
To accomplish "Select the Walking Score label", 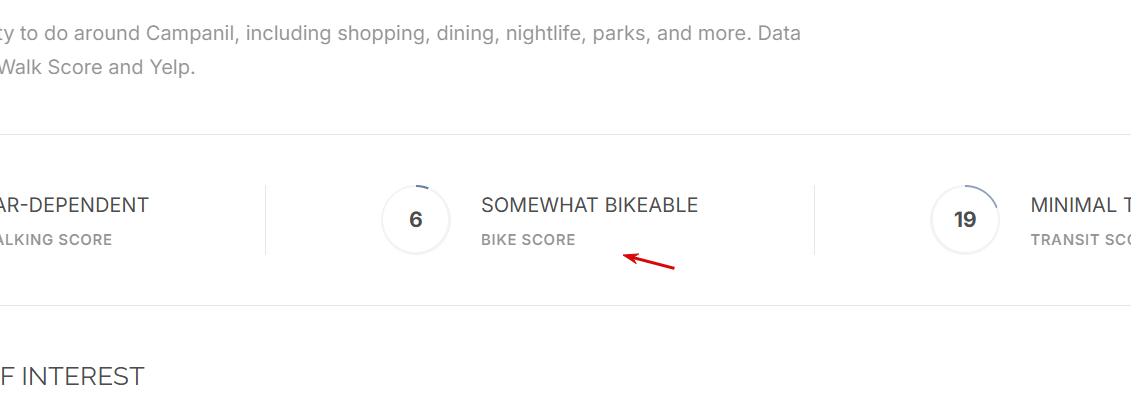I will [56, 240].
